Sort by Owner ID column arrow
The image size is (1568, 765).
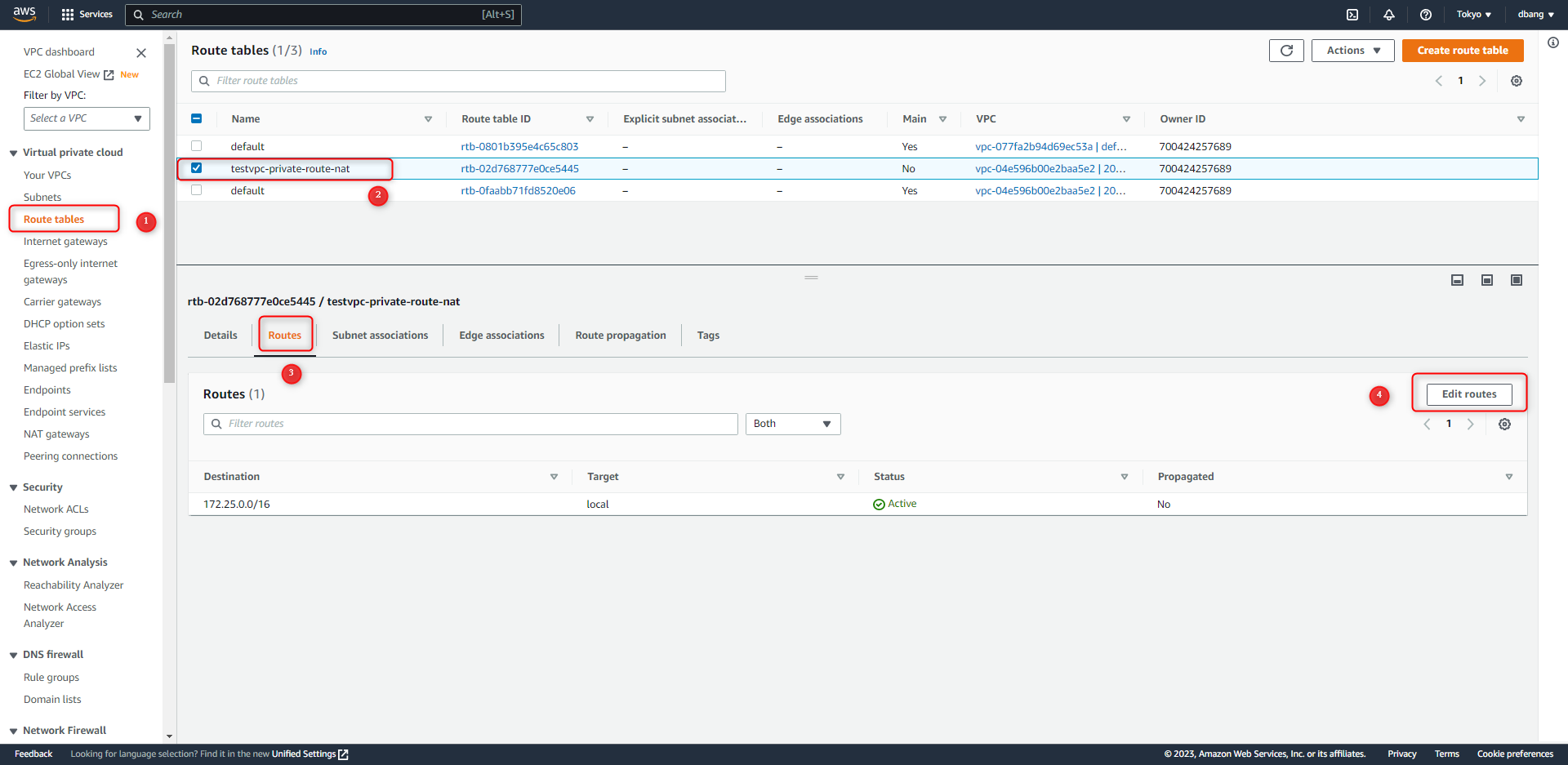[x=1521, y=119]
